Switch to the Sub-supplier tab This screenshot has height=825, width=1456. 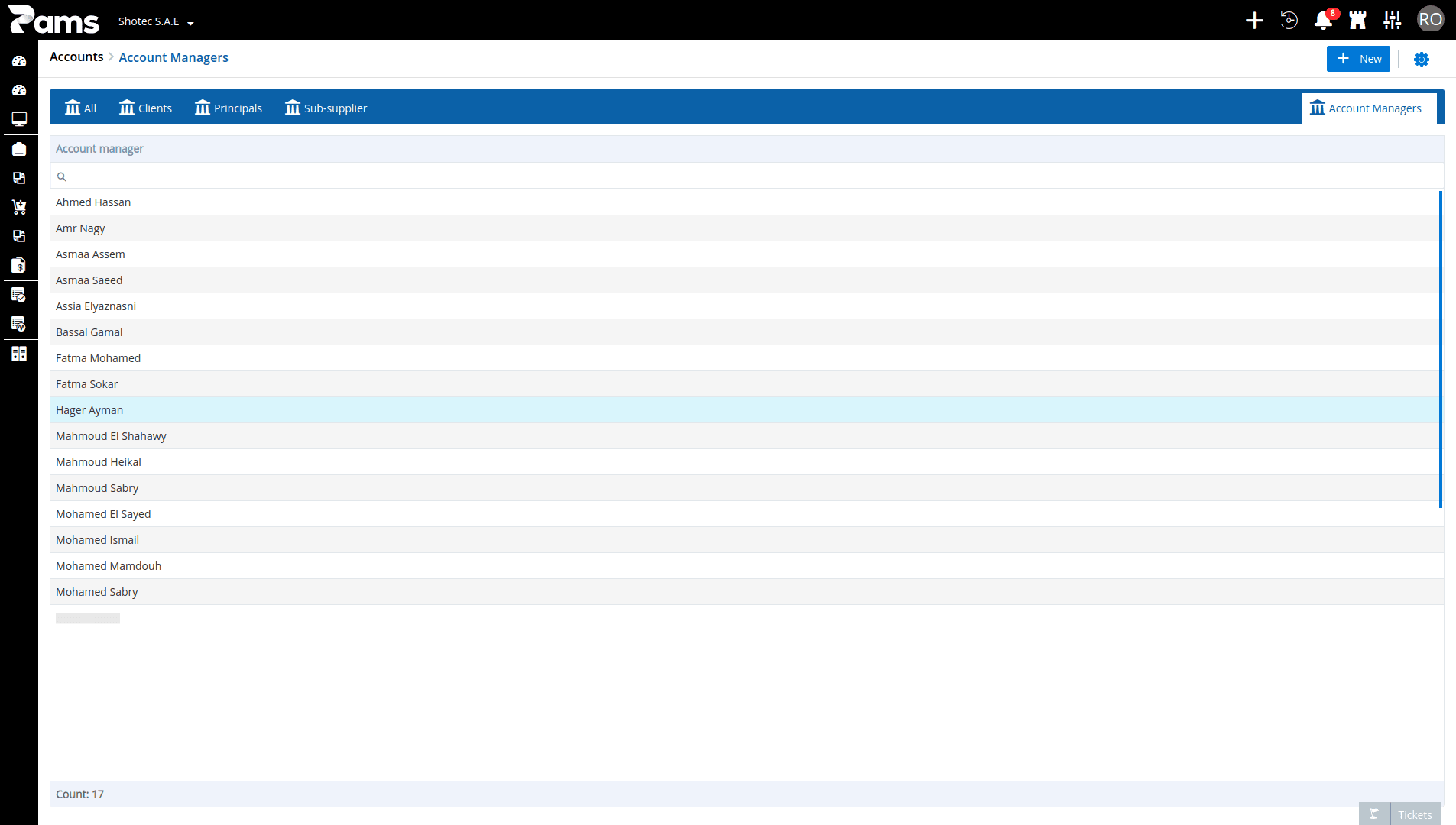(x=326, y=108)
